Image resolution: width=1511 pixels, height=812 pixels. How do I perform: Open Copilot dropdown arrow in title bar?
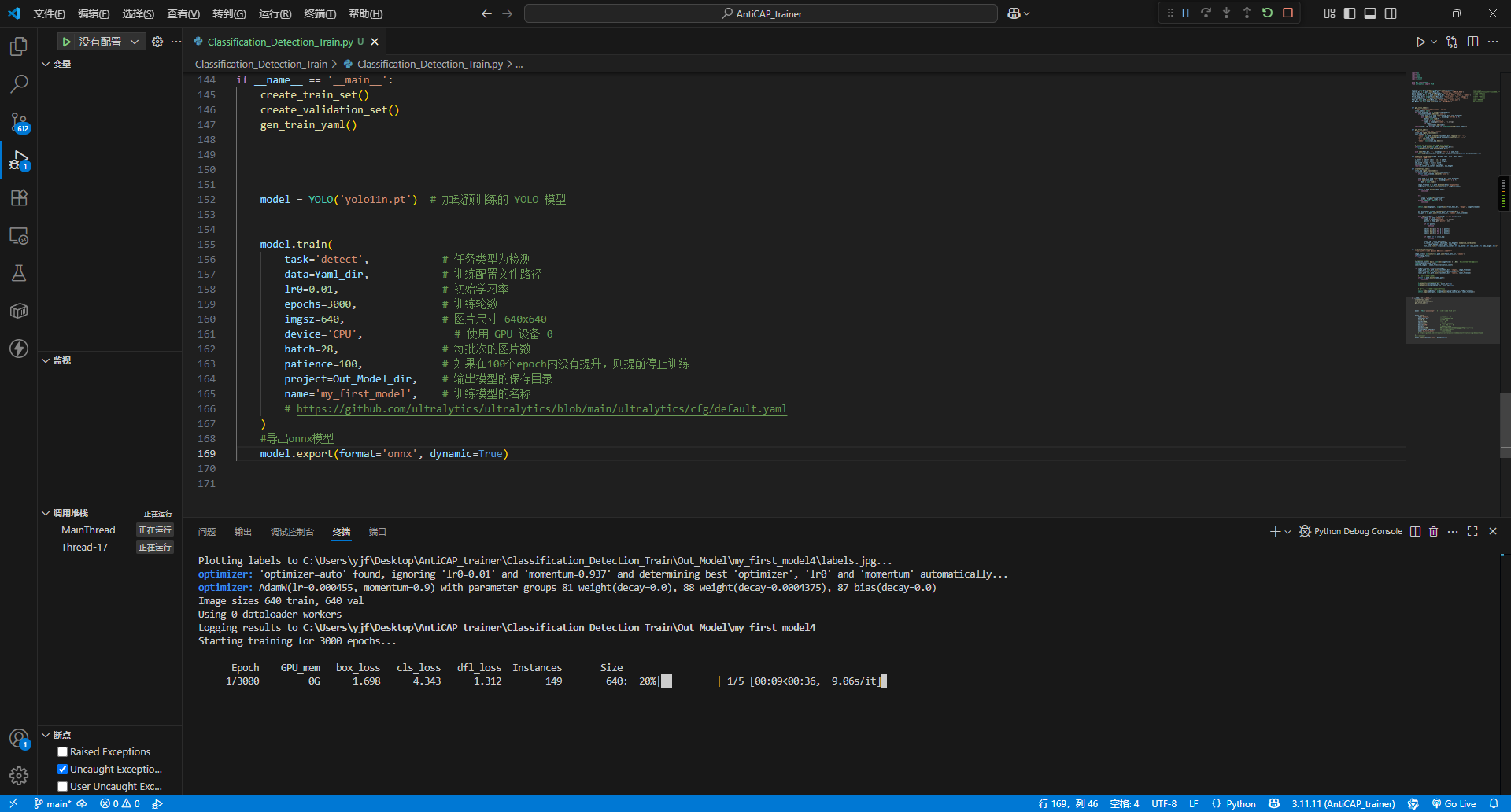(1026, 13)
